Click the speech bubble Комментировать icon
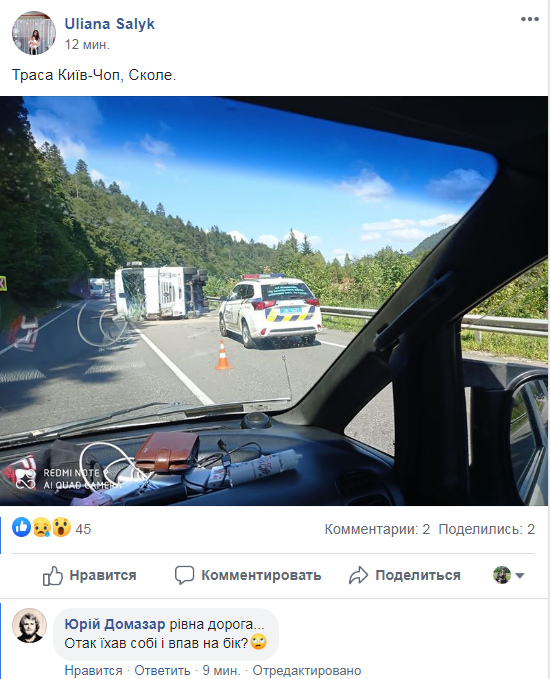Viewport: 550px width, 679px height. [184, 576]
